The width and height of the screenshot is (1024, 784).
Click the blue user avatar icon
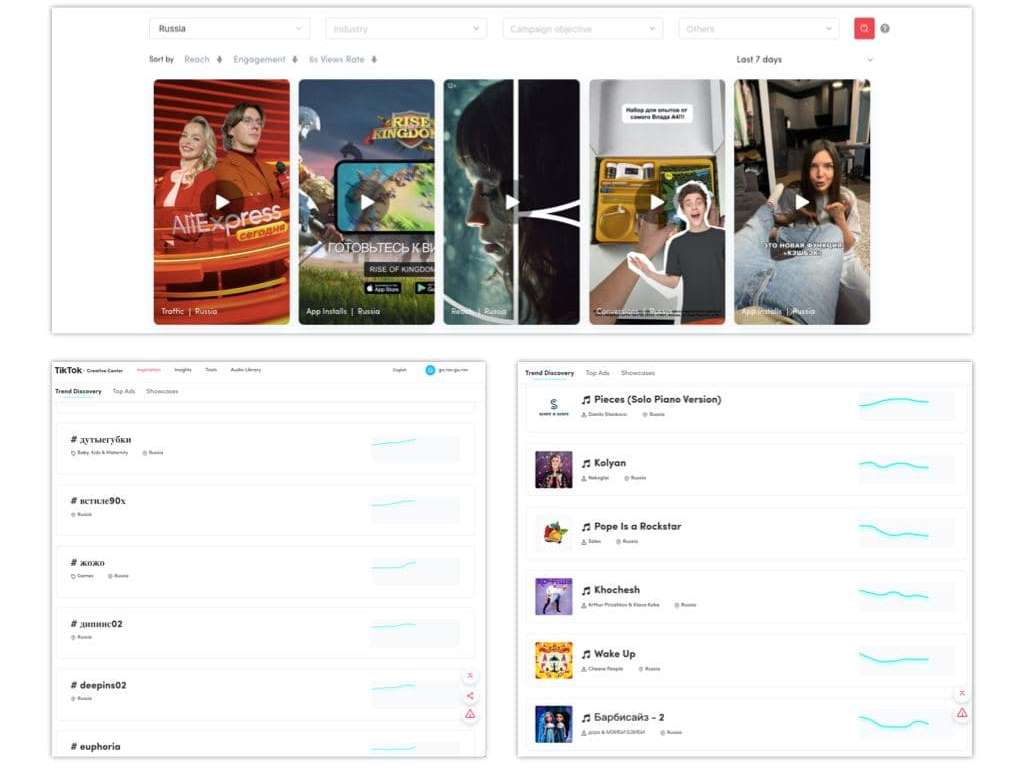[431, 369]
